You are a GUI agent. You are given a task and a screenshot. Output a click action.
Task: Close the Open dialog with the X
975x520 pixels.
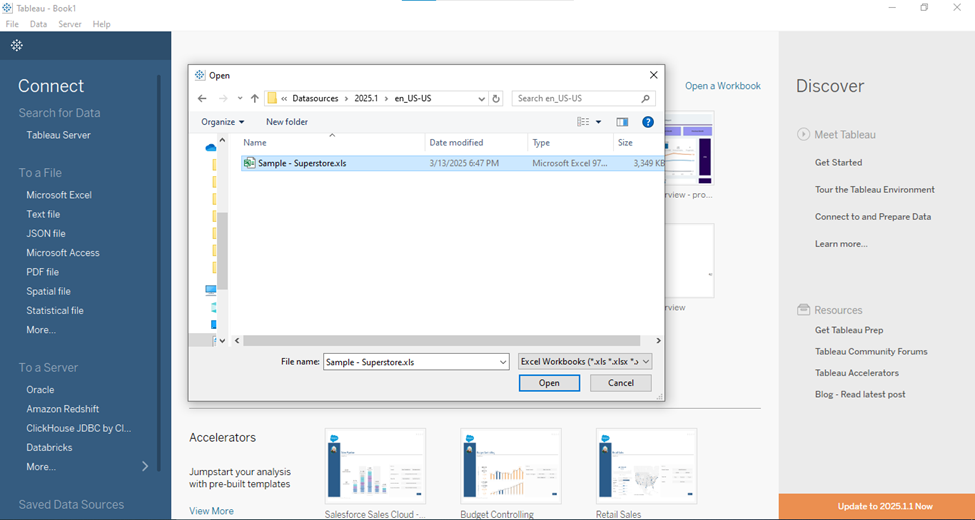pos(654,75)
